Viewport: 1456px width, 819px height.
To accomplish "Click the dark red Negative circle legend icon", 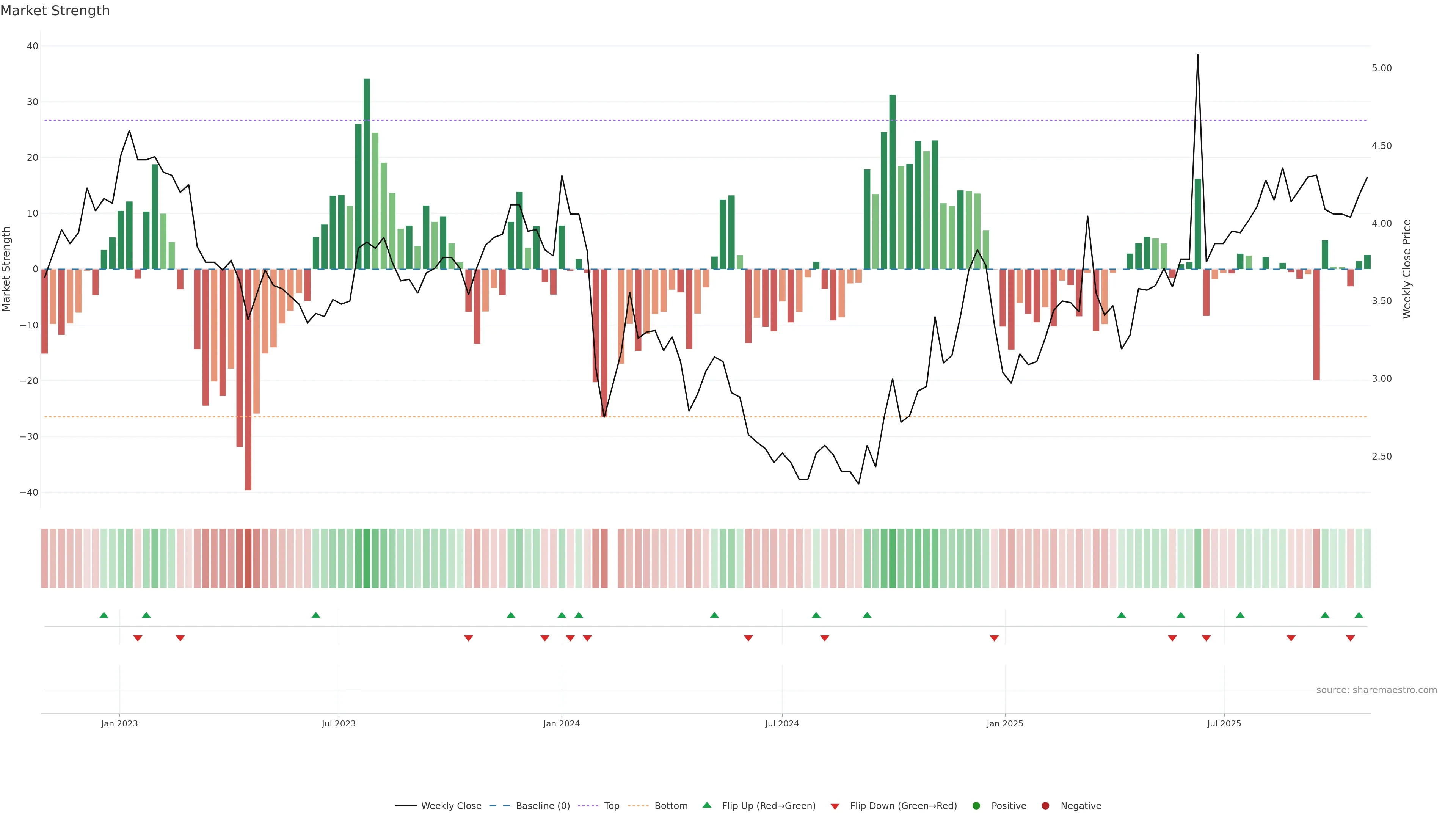I will [1045, 805].
